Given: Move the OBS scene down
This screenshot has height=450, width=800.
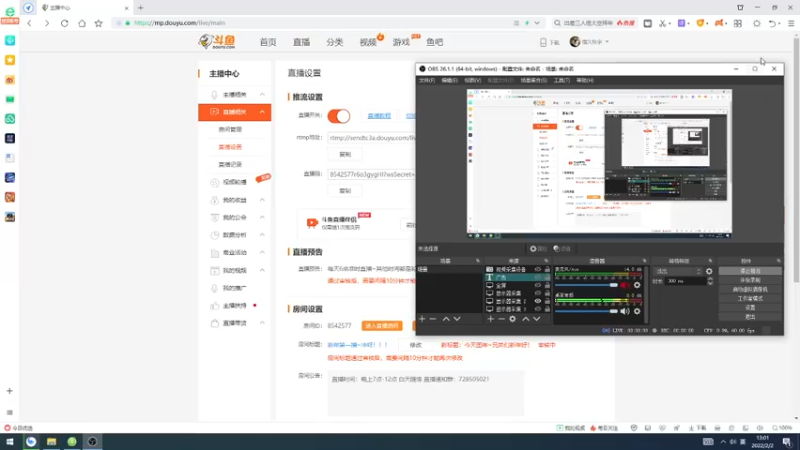Looking at the screenshot, I should pyautogui.click(x=457, y=319).
